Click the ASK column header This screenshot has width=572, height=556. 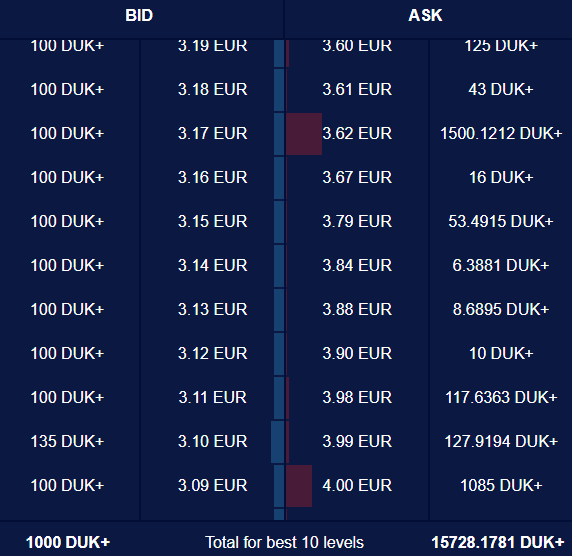coord(425,16)
